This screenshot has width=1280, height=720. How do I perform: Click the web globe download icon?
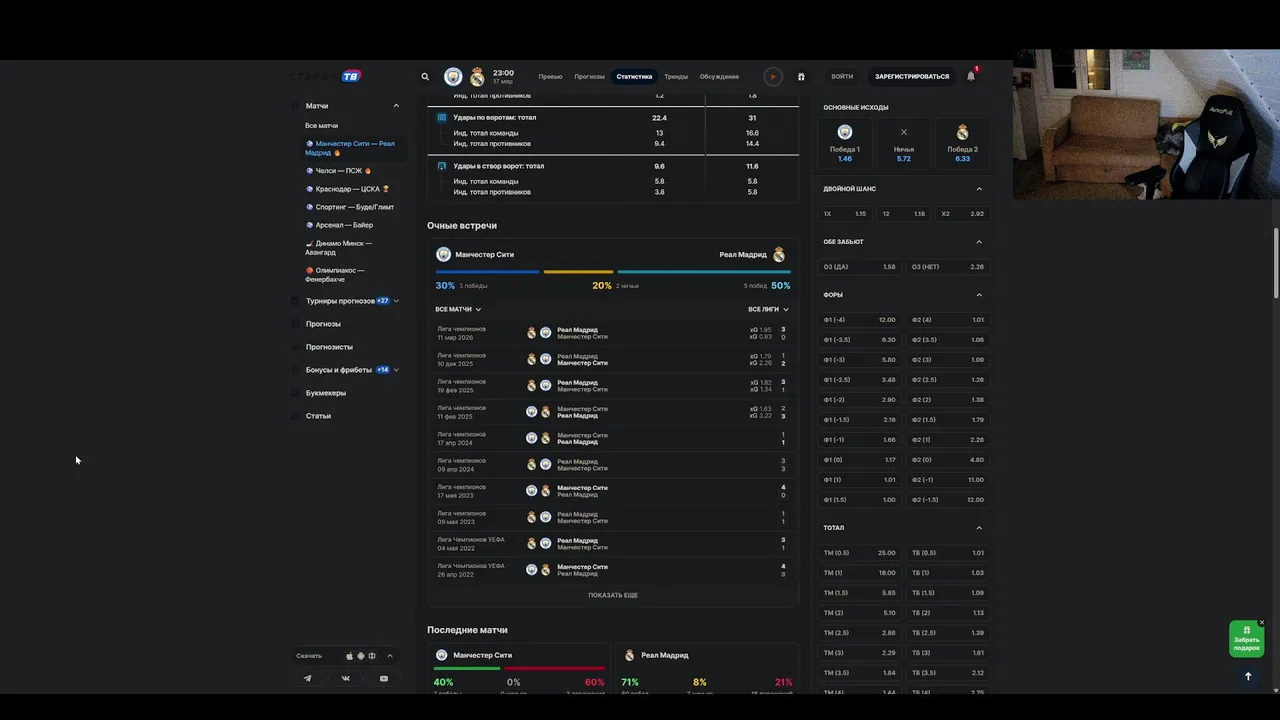372,656
